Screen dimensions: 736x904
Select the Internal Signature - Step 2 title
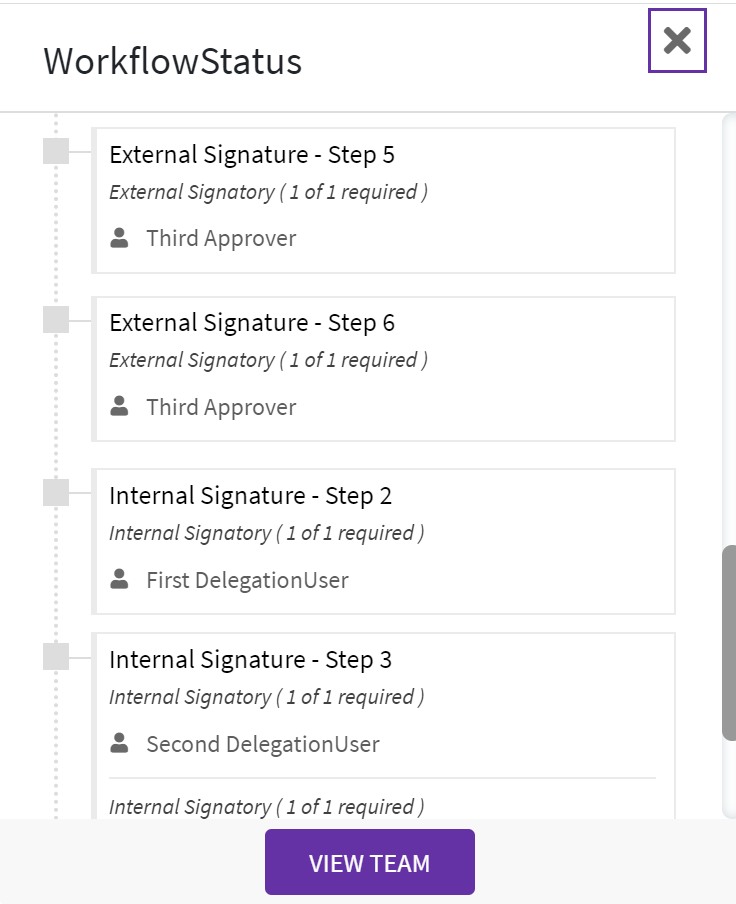[250, 496]
